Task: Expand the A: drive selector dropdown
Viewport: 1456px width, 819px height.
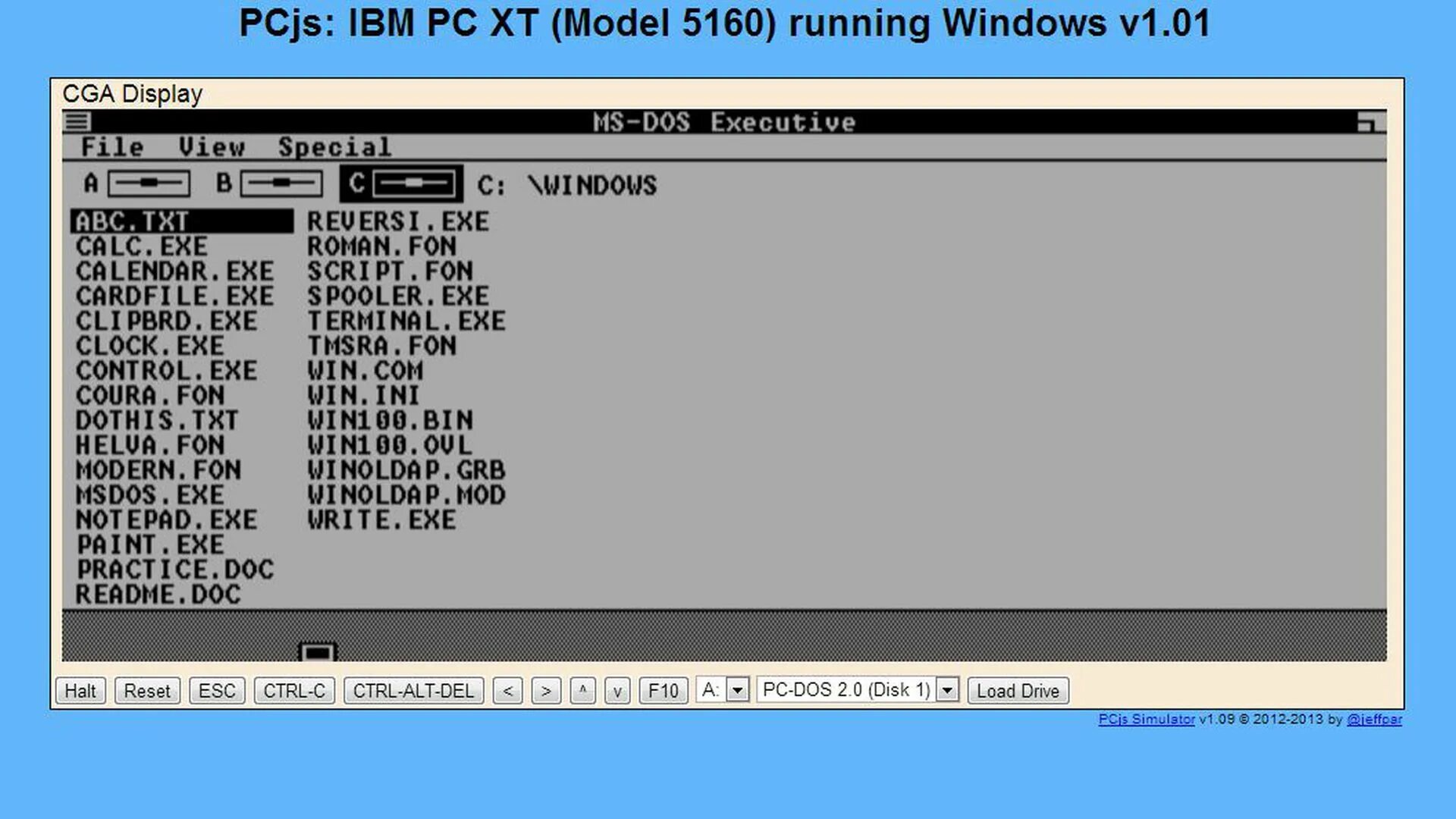Action: pyautogui.click(x=737, y=690)
